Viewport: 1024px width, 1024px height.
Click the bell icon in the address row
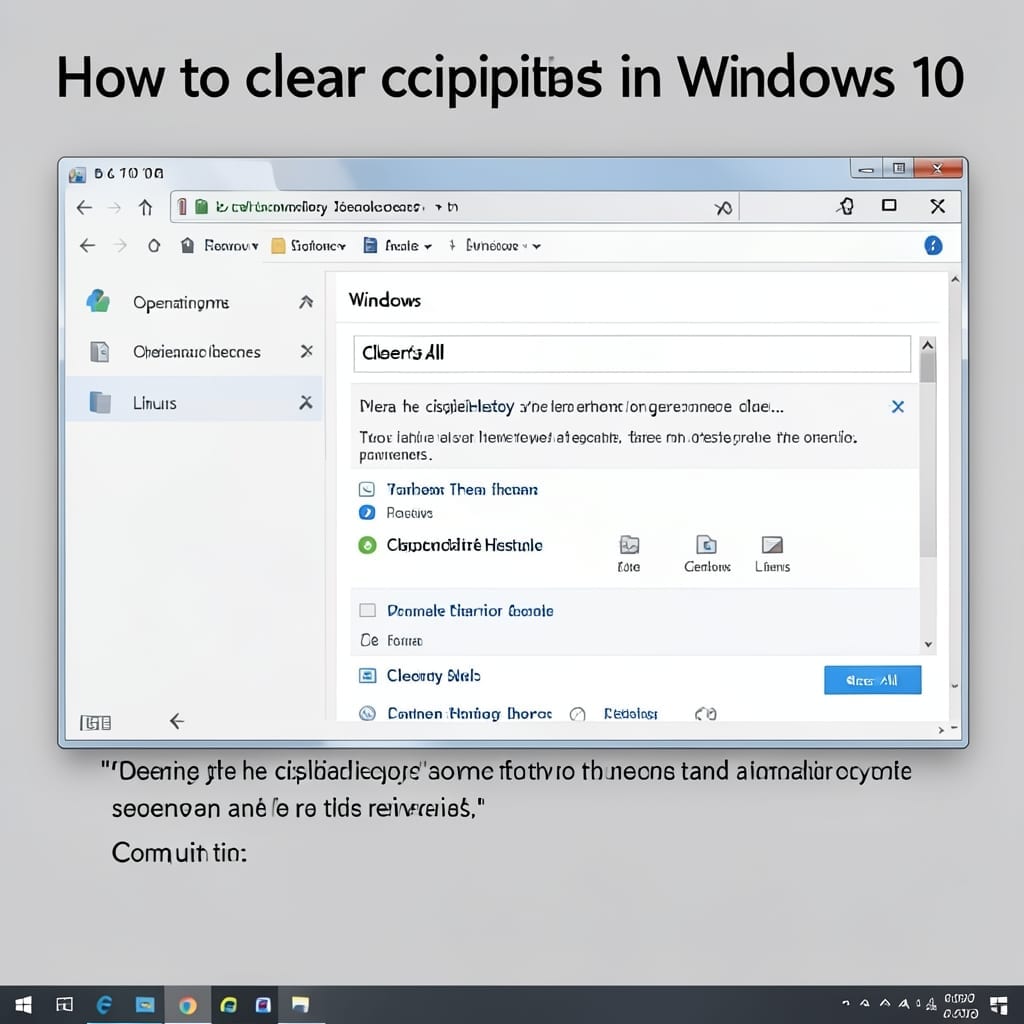(846, 206)
